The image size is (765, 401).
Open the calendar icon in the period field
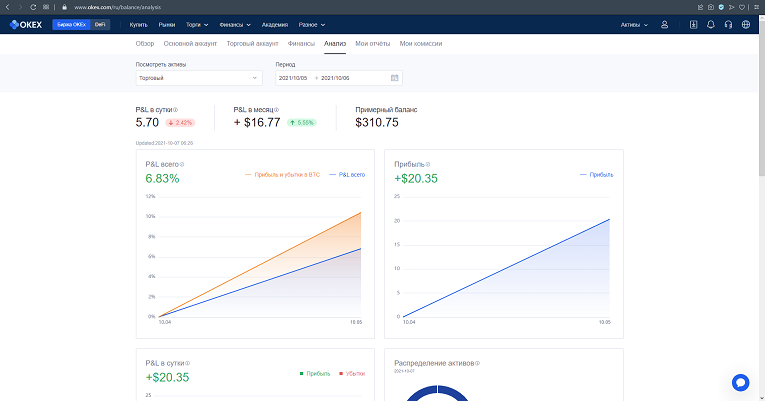pos(395,78)
